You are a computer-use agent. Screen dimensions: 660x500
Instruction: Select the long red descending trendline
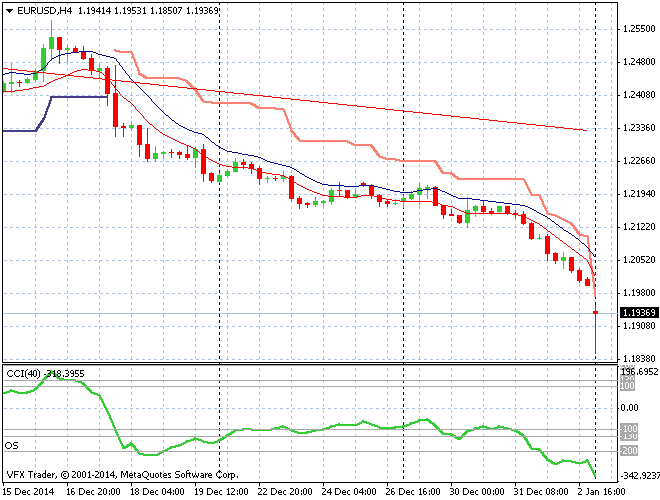click(x=400, y=110)
